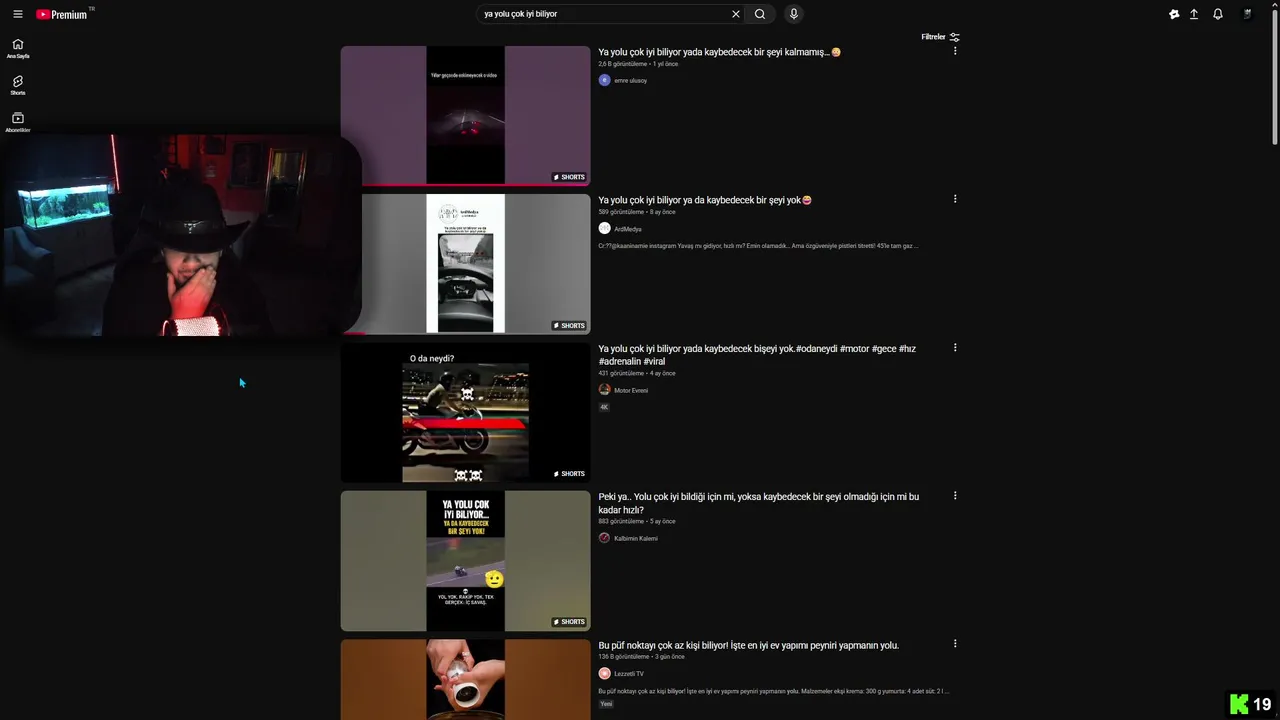Open options menu for emre ulusoy video
1280x720 pixels.
click(955, 51)
